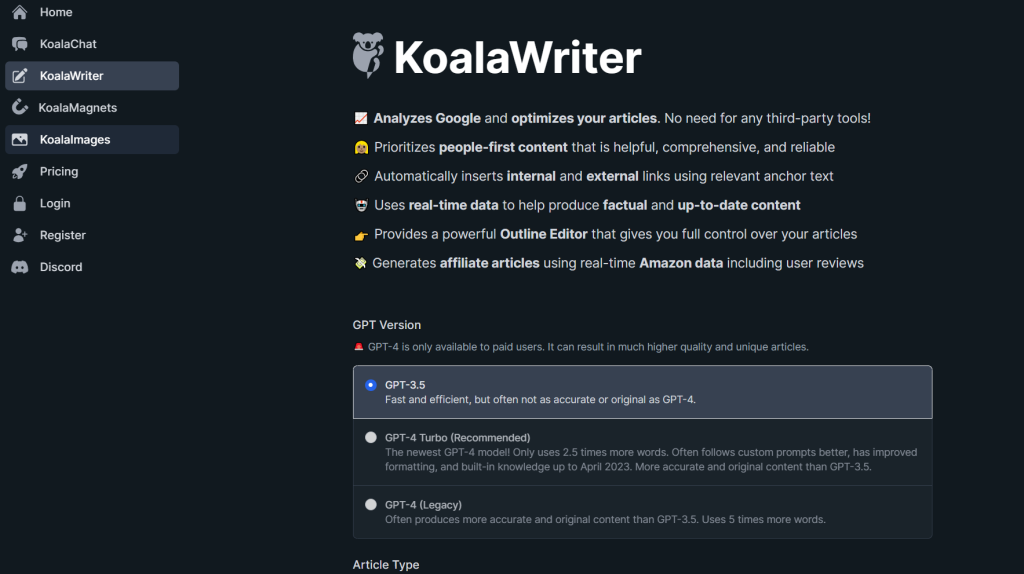The width and height of the screenshot is (1024, 574).
Task: Open KoalaChat via its chat bubble icon
Action: click(20, 44)
